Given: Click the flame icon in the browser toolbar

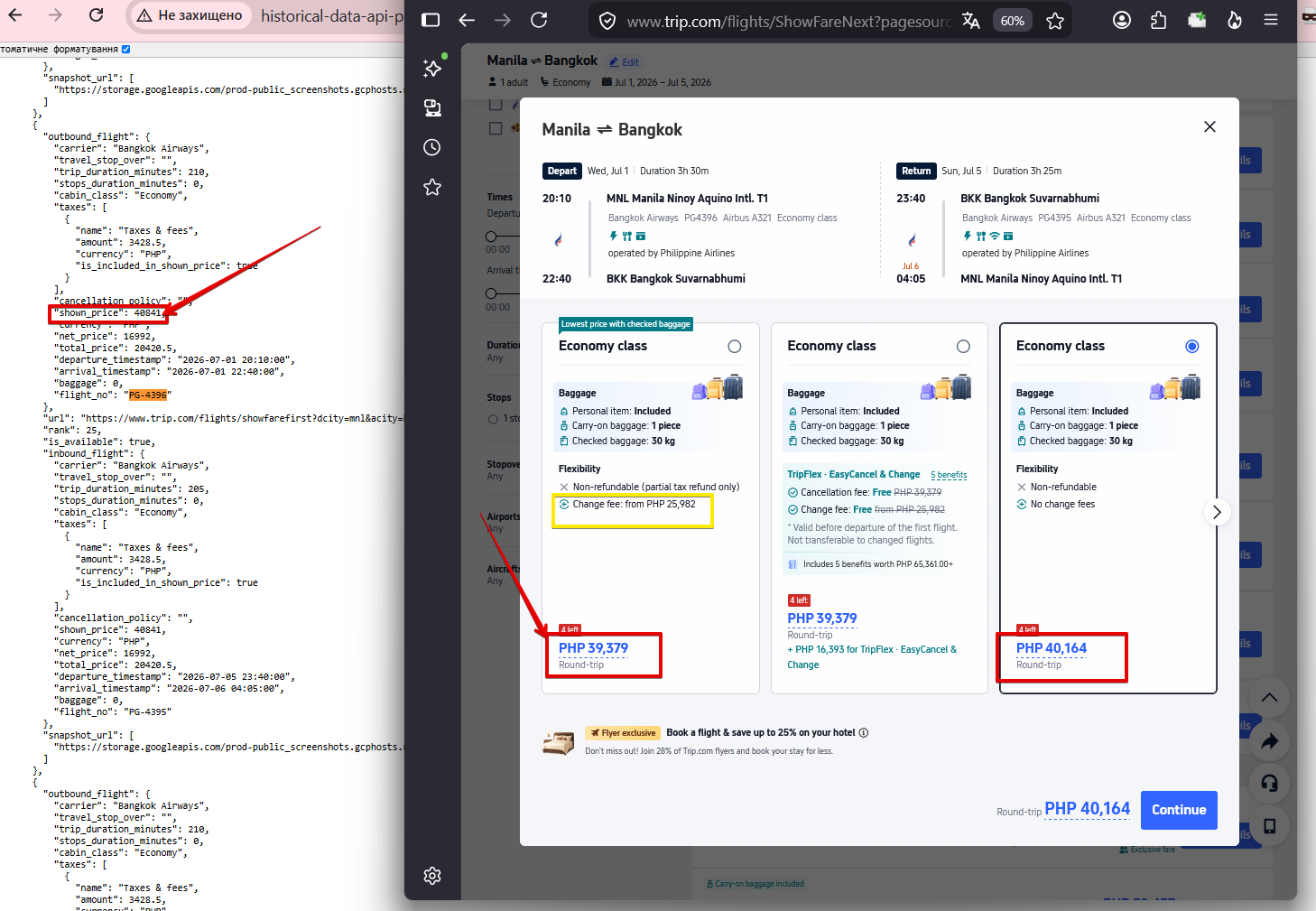Looking at the screenshot, I should pyautogui.click(x=1234, y=20).
